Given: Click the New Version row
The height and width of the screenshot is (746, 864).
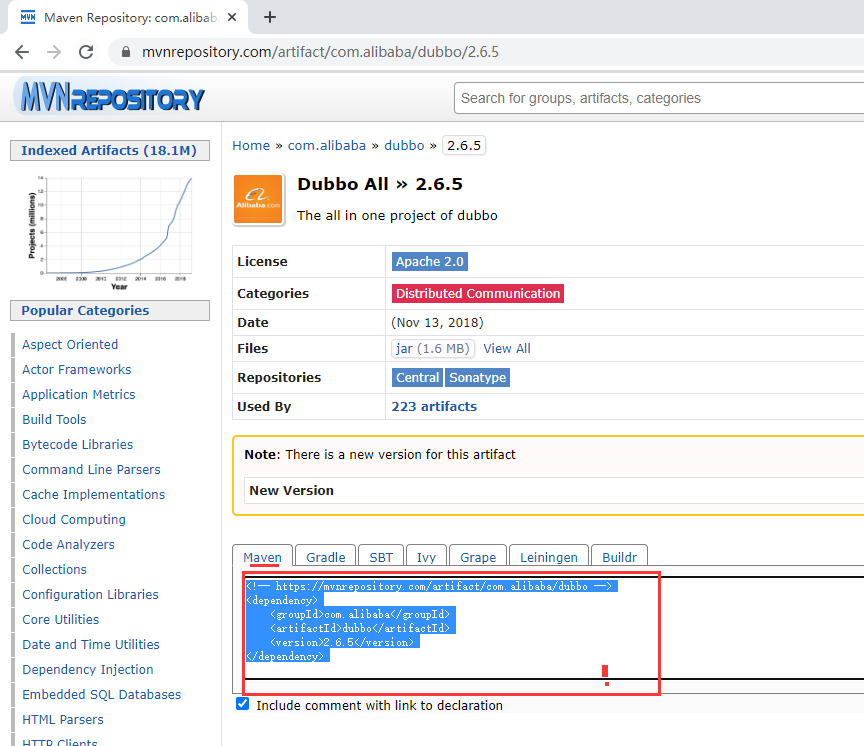Looking at the screenshot, I should [x=554, y=490].
